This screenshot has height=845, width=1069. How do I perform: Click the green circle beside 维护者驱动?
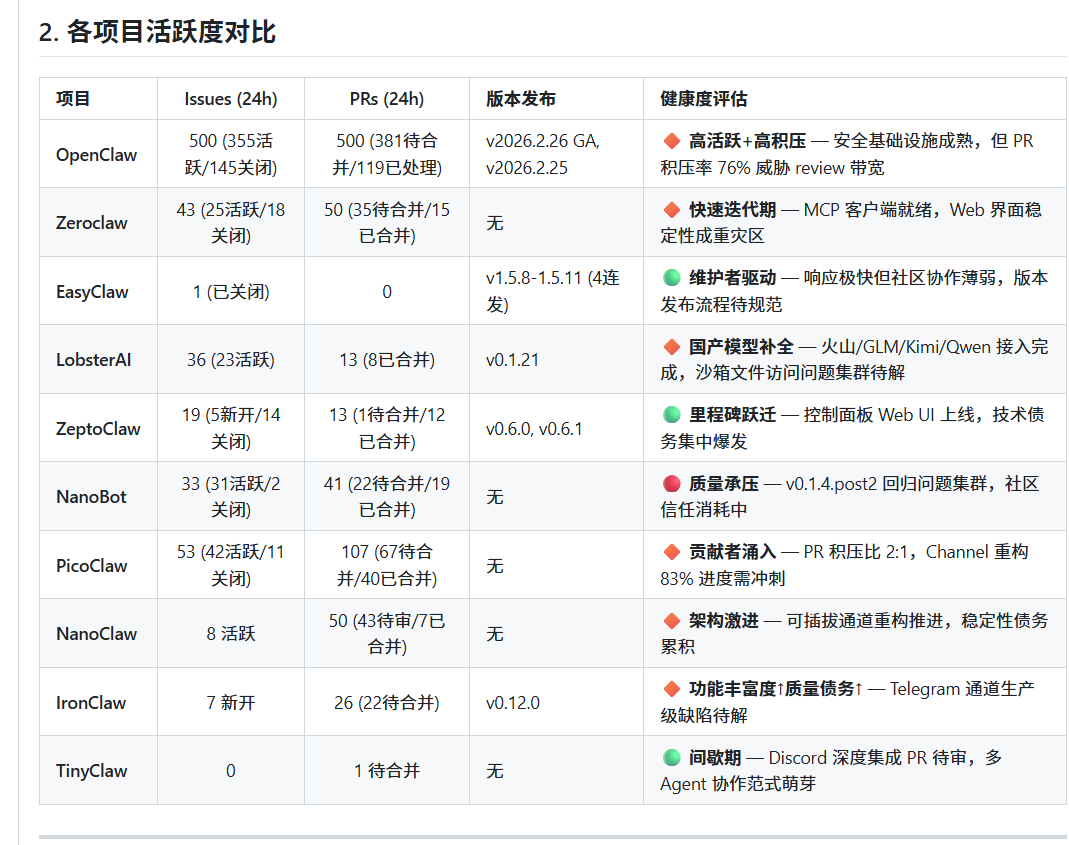tap(671, 278)
